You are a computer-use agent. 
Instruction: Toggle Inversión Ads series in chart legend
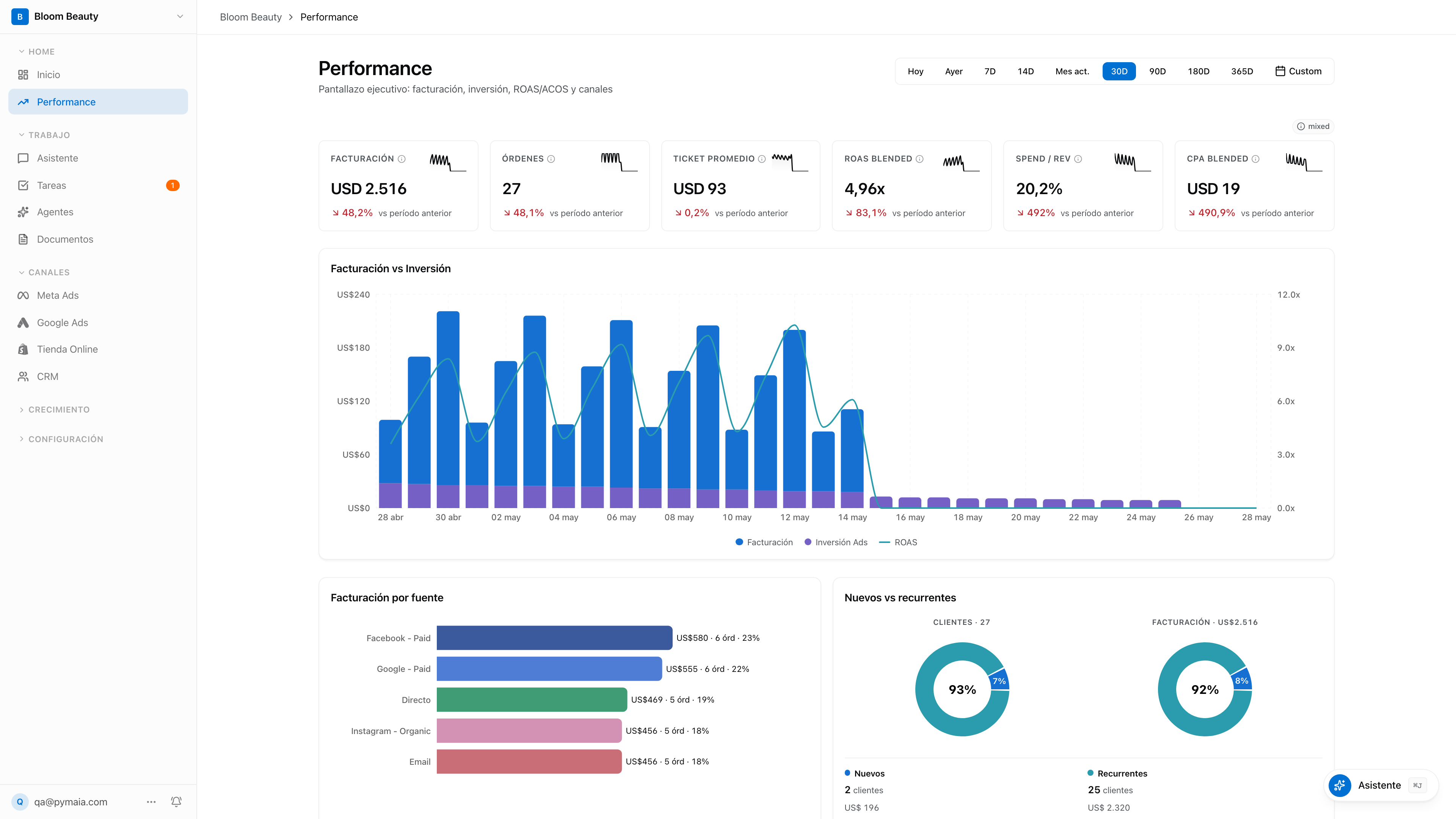click(836, 542)
